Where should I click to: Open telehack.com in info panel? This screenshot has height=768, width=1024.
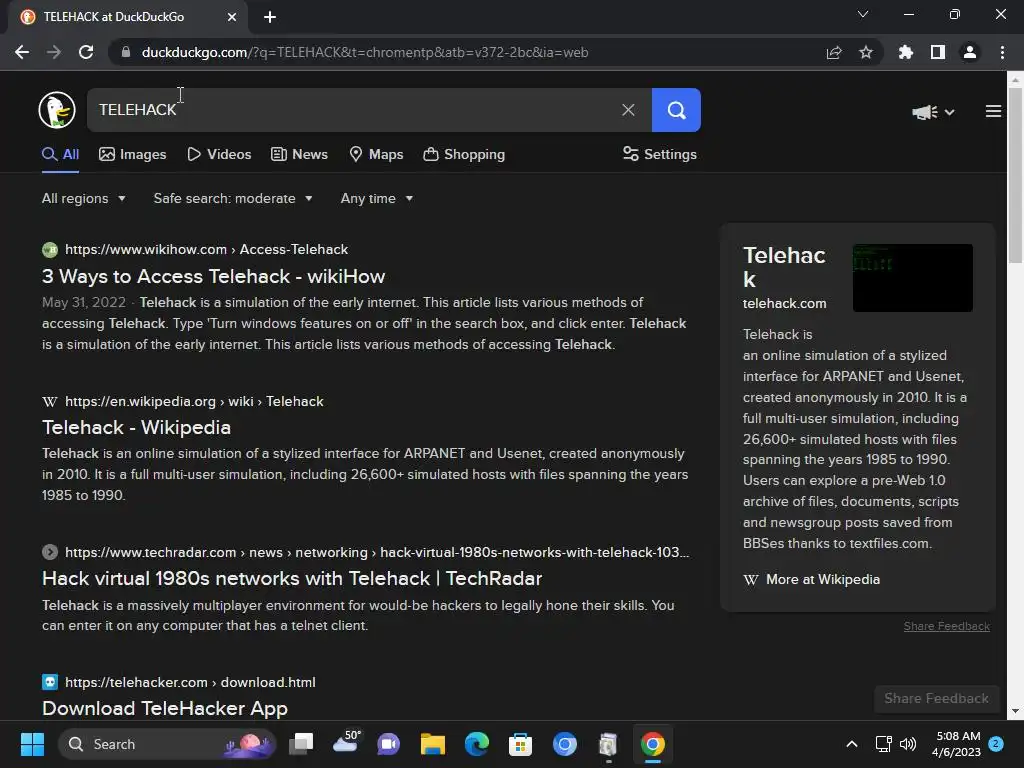(784, 304)
